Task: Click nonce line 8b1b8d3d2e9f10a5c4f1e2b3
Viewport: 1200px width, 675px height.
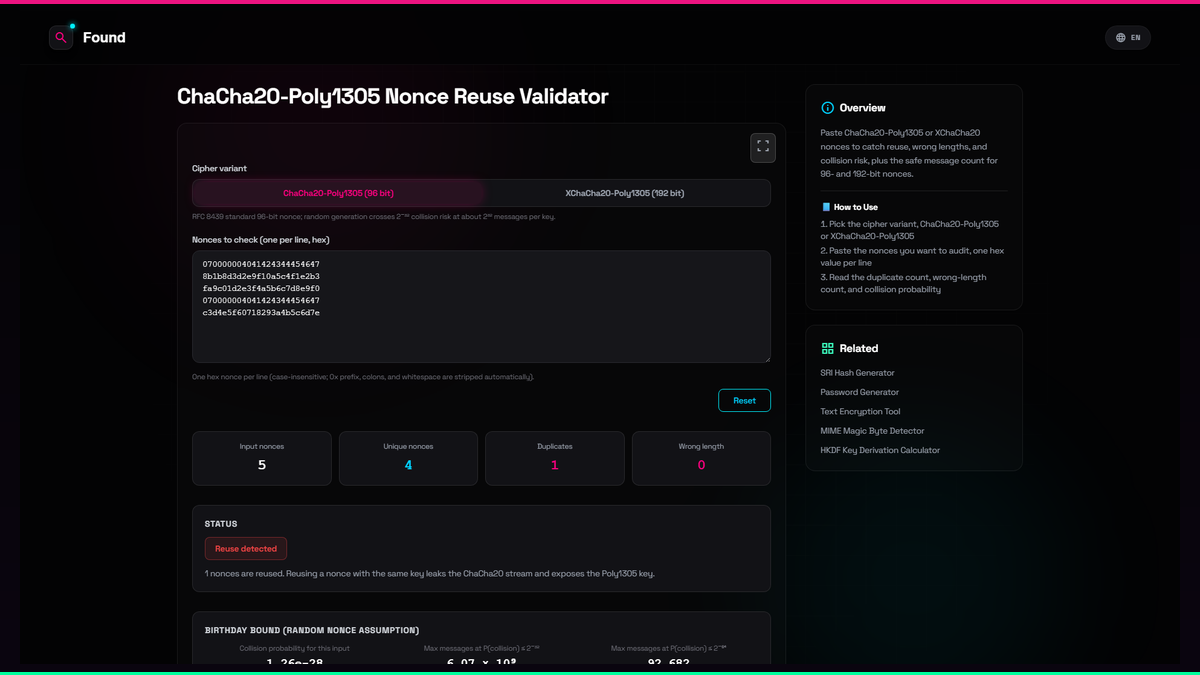Action: (x=261, y=276)
